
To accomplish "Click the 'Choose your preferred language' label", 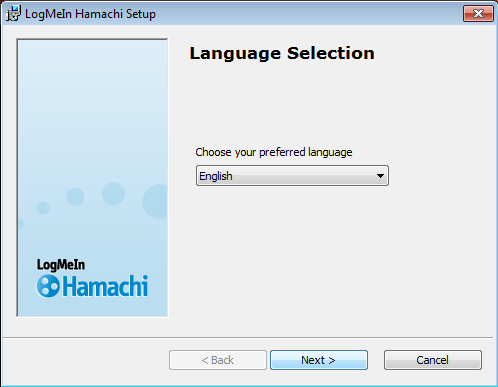I will click(274, 152).
